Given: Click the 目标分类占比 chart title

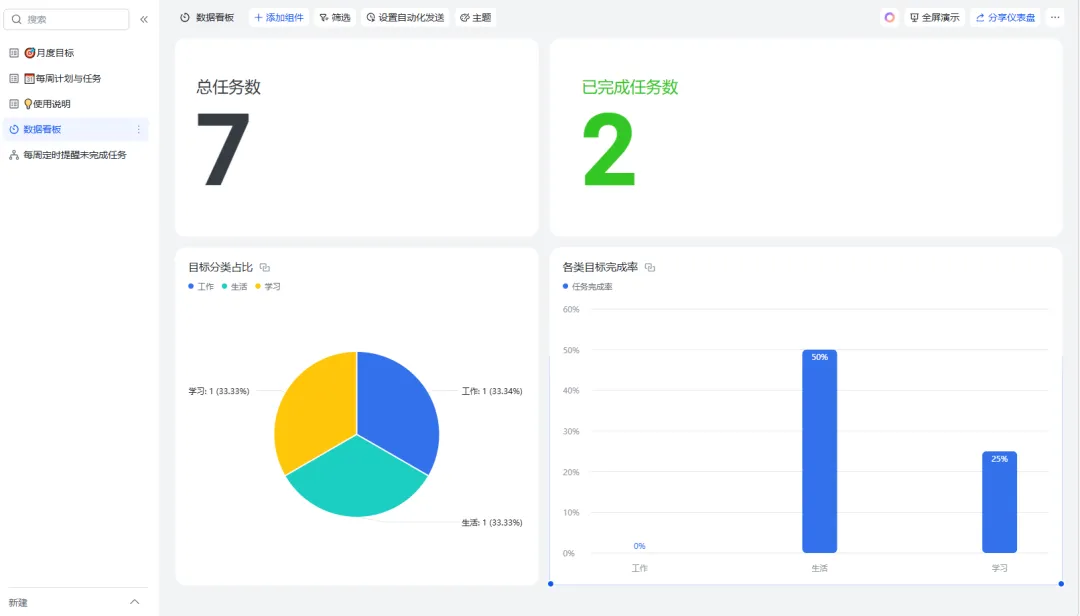Looking at the screenshot, I should click(x=220, y=267).
